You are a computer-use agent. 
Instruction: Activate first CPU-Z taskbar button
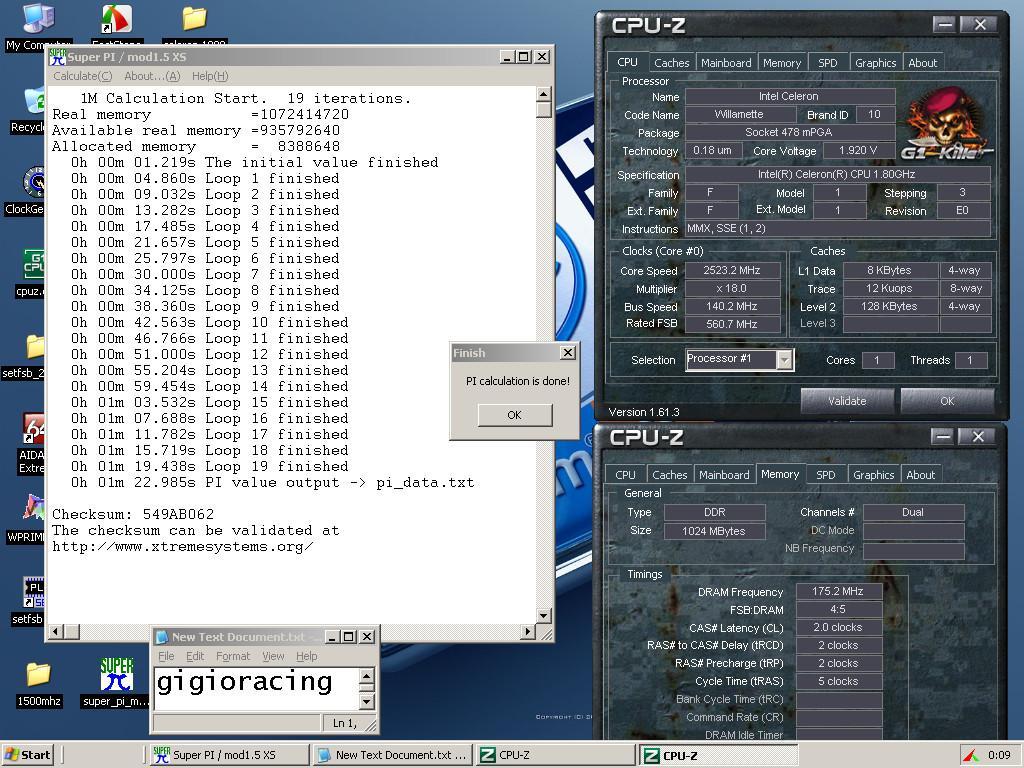point(555,755)
